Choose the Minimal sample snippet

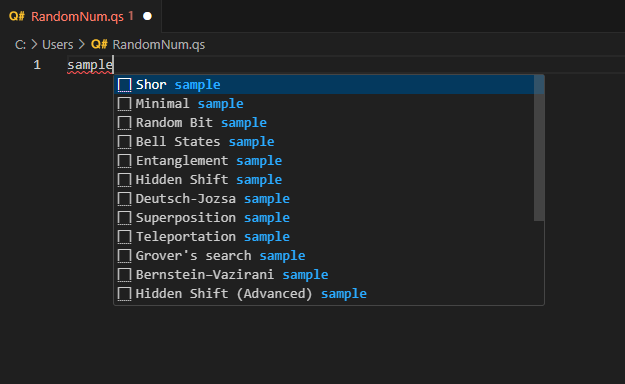[324, 104]
